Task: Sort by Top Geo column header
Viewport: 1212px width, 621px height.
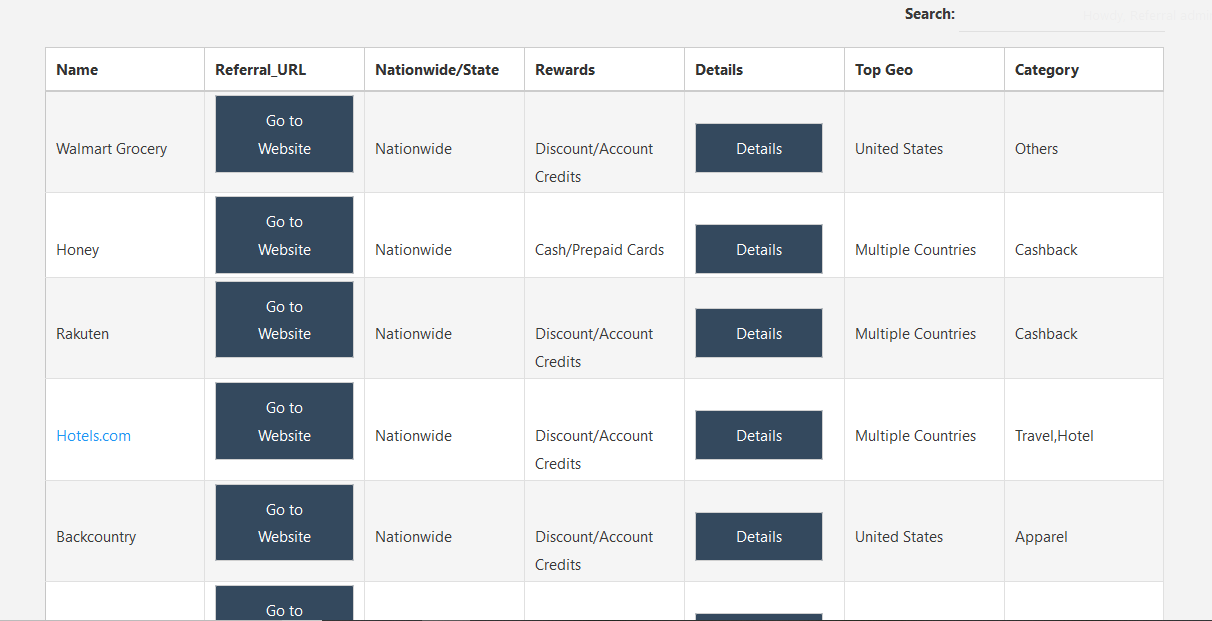Action: click(925, 70)
